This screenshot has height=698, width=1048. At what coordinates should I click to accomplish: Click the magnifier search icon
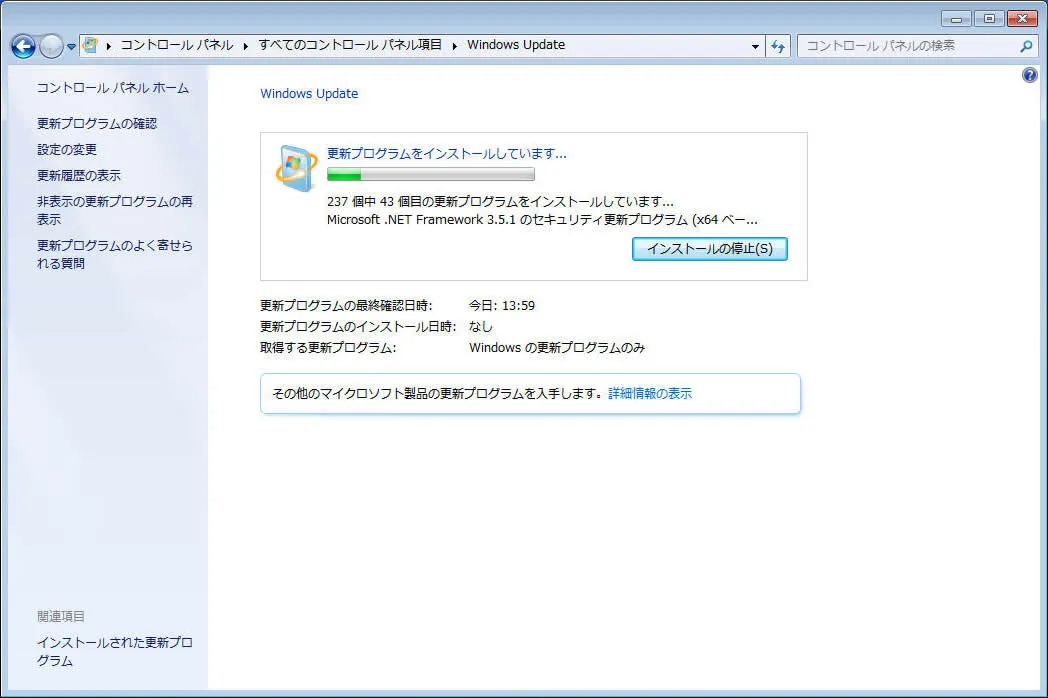point(1027,46)
